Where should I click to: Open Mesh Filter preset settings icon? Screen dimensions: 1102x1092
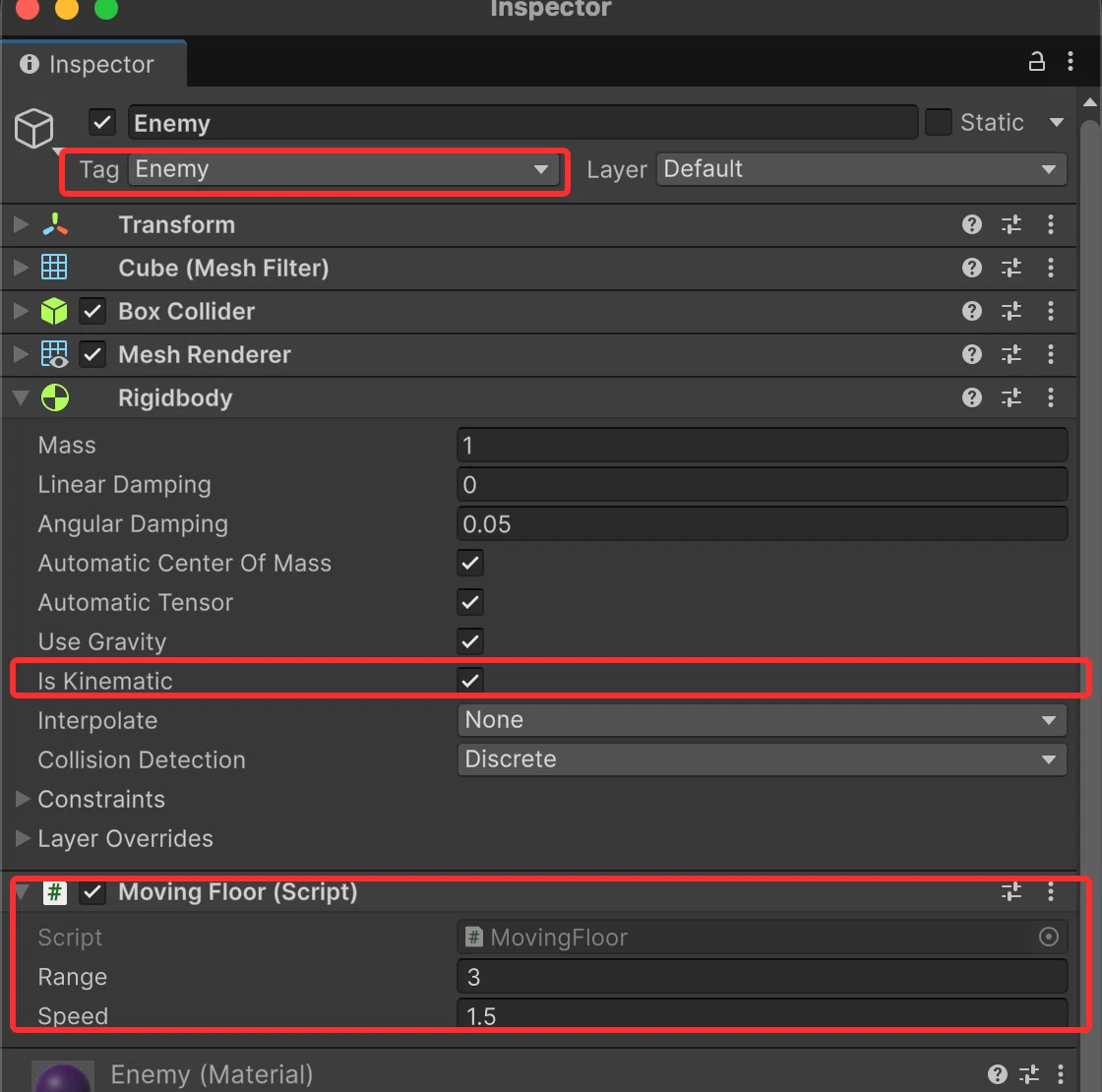click(x=1010, y=268)
